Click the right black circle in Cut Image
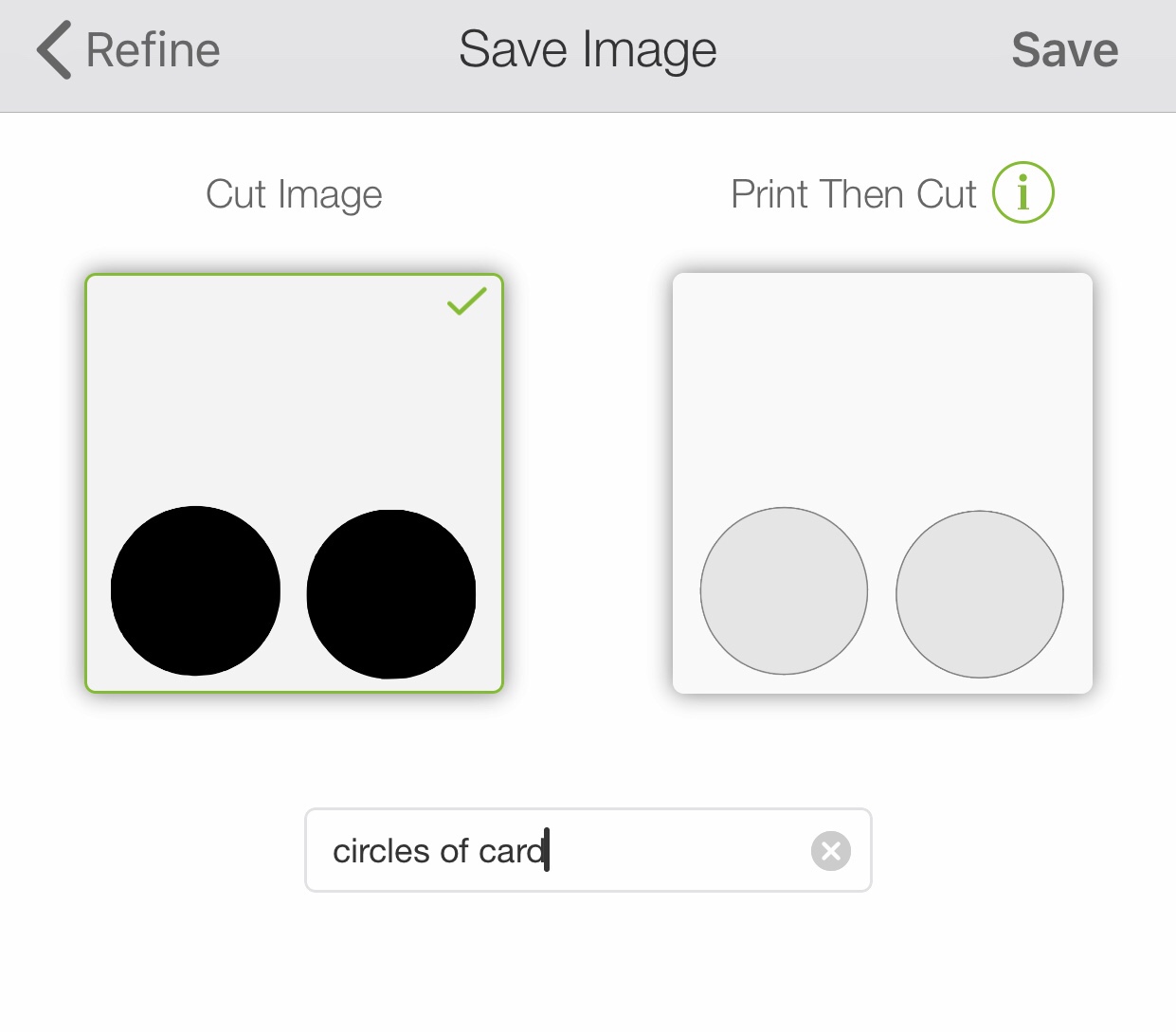Viewport: 1176px width, 1032px height. pyautogui.click(x=391, y=594)
